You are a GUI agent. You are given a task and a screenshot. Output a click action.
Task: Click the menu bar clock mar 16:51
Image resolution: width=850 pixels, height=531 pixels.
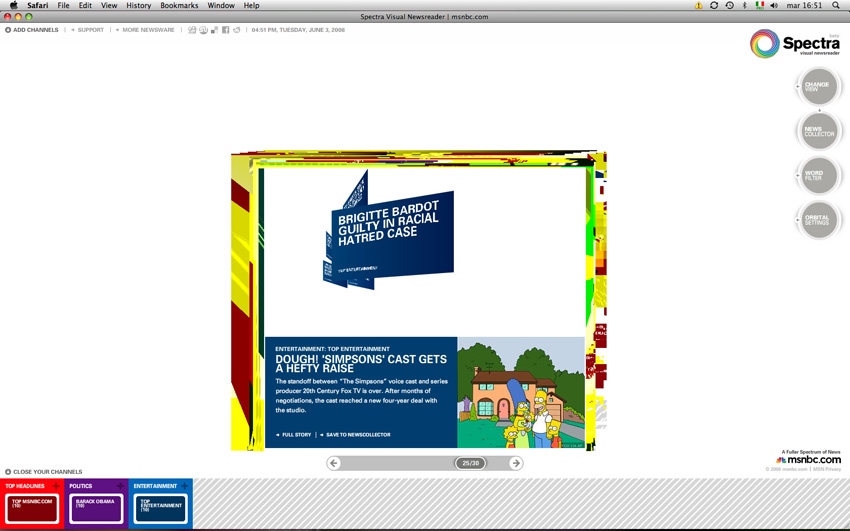804,5
